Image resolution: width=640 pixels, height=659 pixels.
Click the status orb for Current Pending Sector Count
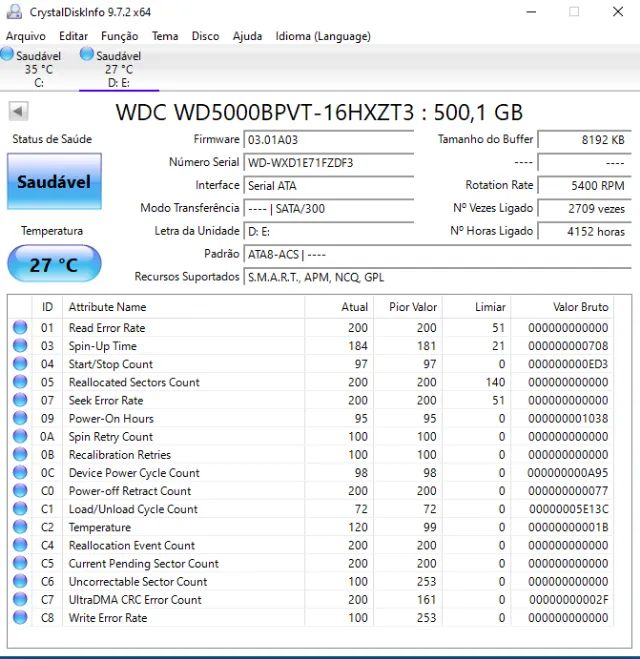(x=20, y=563)
